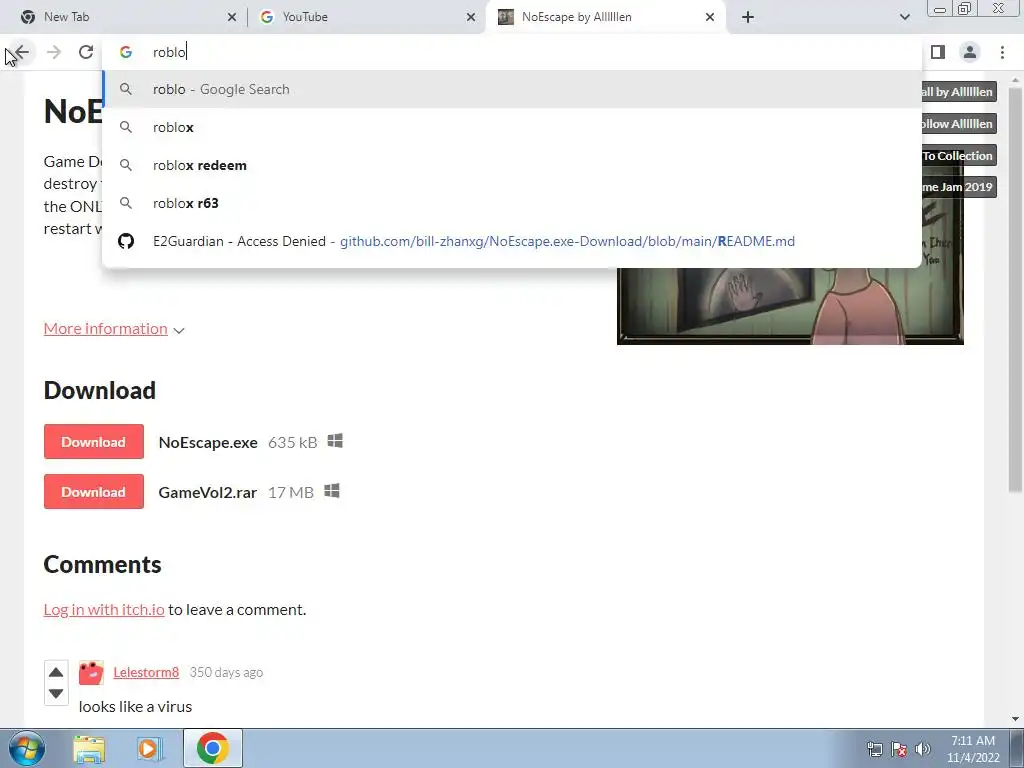The image size is (1024, 768).
Task: Download NoEscape.exe
Action: (93, 442)
